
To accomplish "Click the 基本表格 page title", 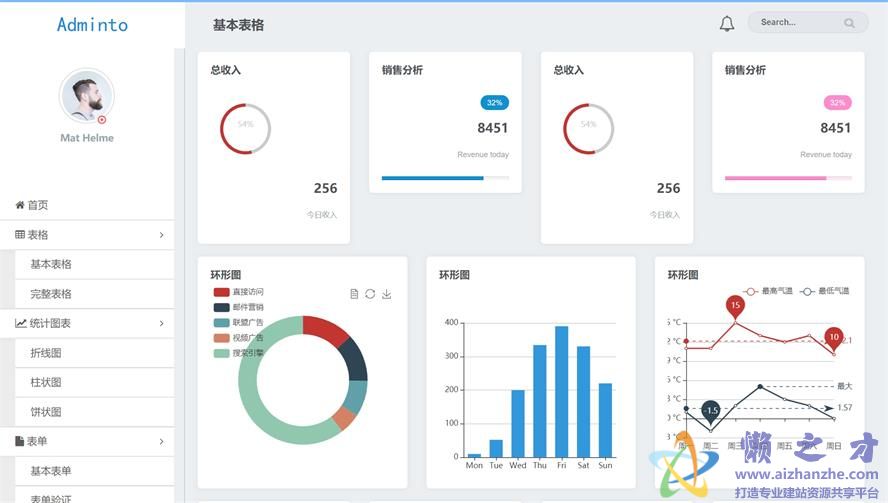I will tap(238, 25).
